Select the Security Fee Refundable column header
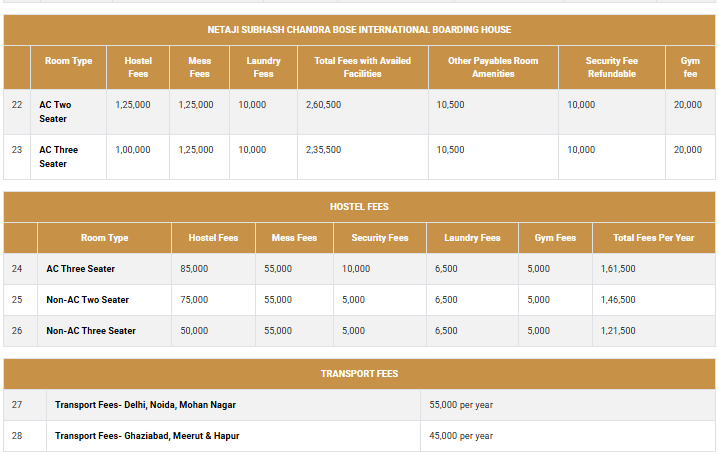Screen dimensions: 718x454 tap(611, 67)
